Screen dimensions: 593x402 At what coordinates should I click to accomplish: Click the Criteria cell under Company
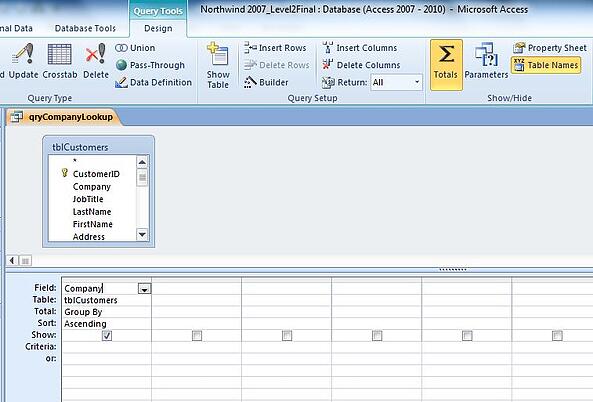click(x=106, y=347)
